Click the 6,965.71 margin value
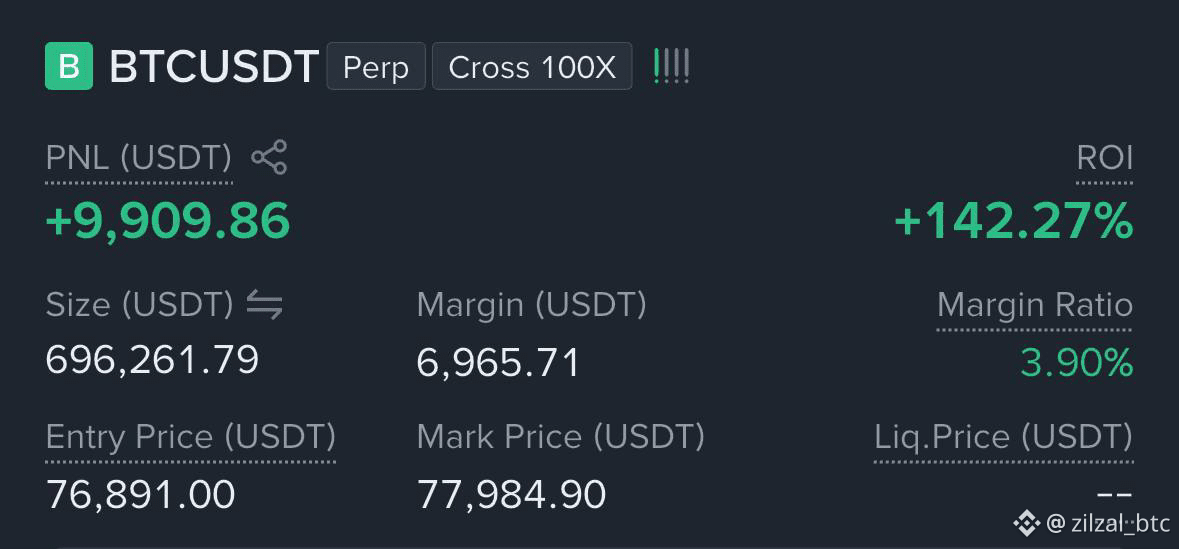Screen dimensions: 1179x549 click(x=498, y=362)
